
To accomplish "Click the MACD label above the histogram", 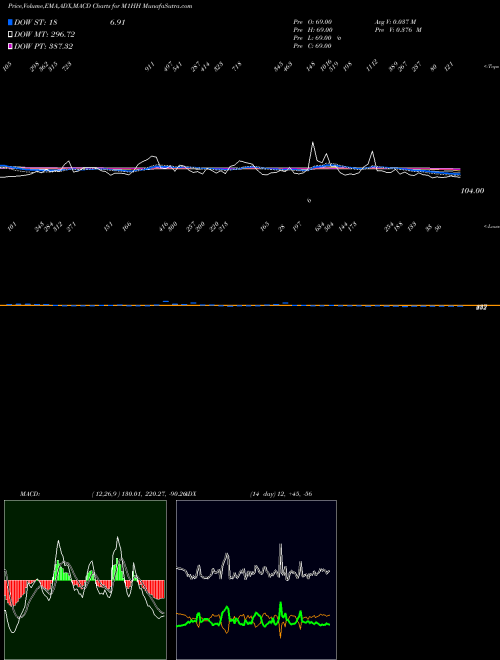I will [x=30, y=494].
